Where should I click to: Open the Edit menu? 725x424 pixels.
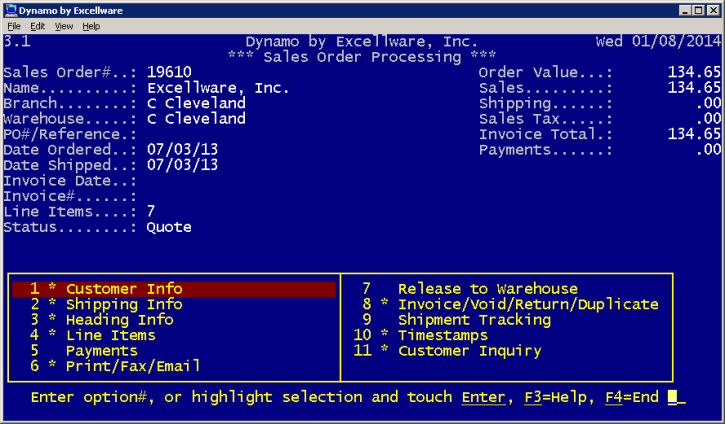[37, 26]
